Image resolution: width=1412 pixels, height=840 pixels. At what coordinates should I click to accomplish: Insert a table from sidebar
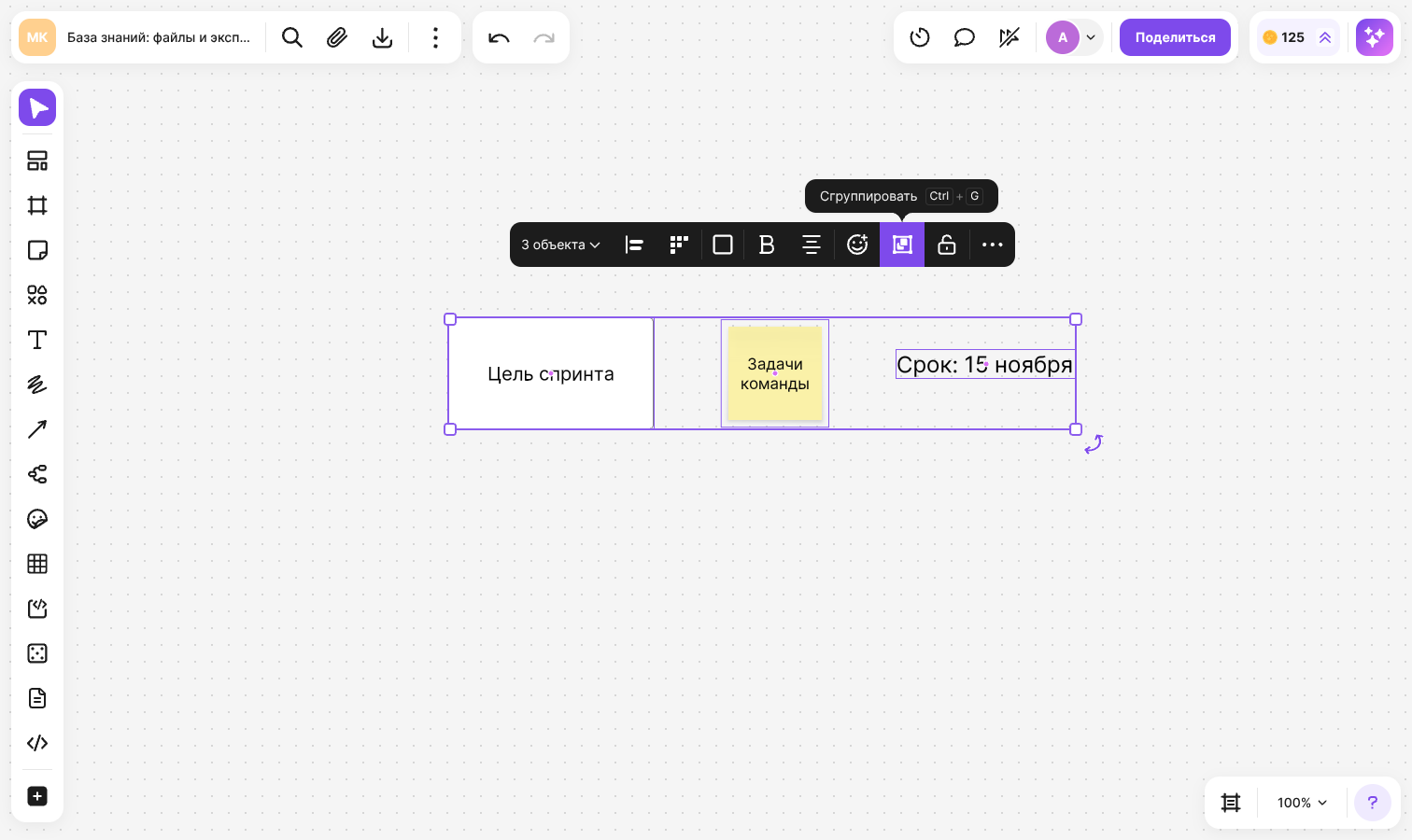[x=37, y=564]
